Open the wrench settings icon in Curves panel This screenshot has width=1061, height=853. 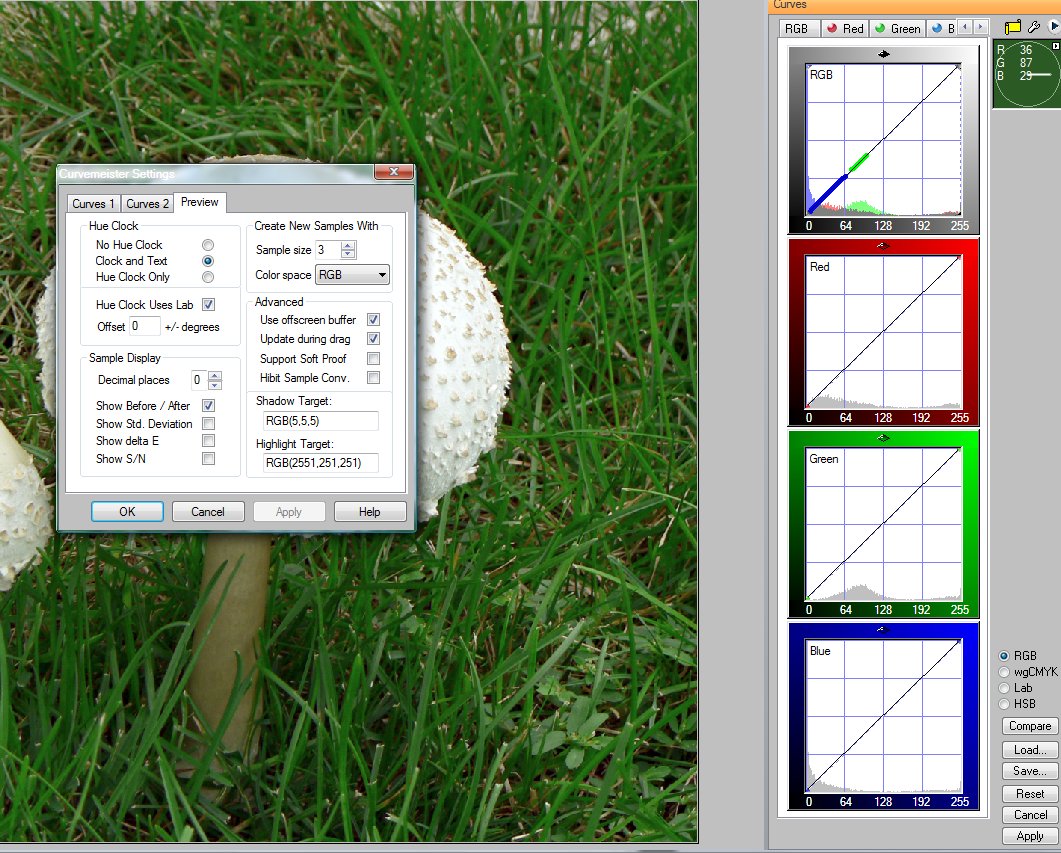coord(1033,28)
